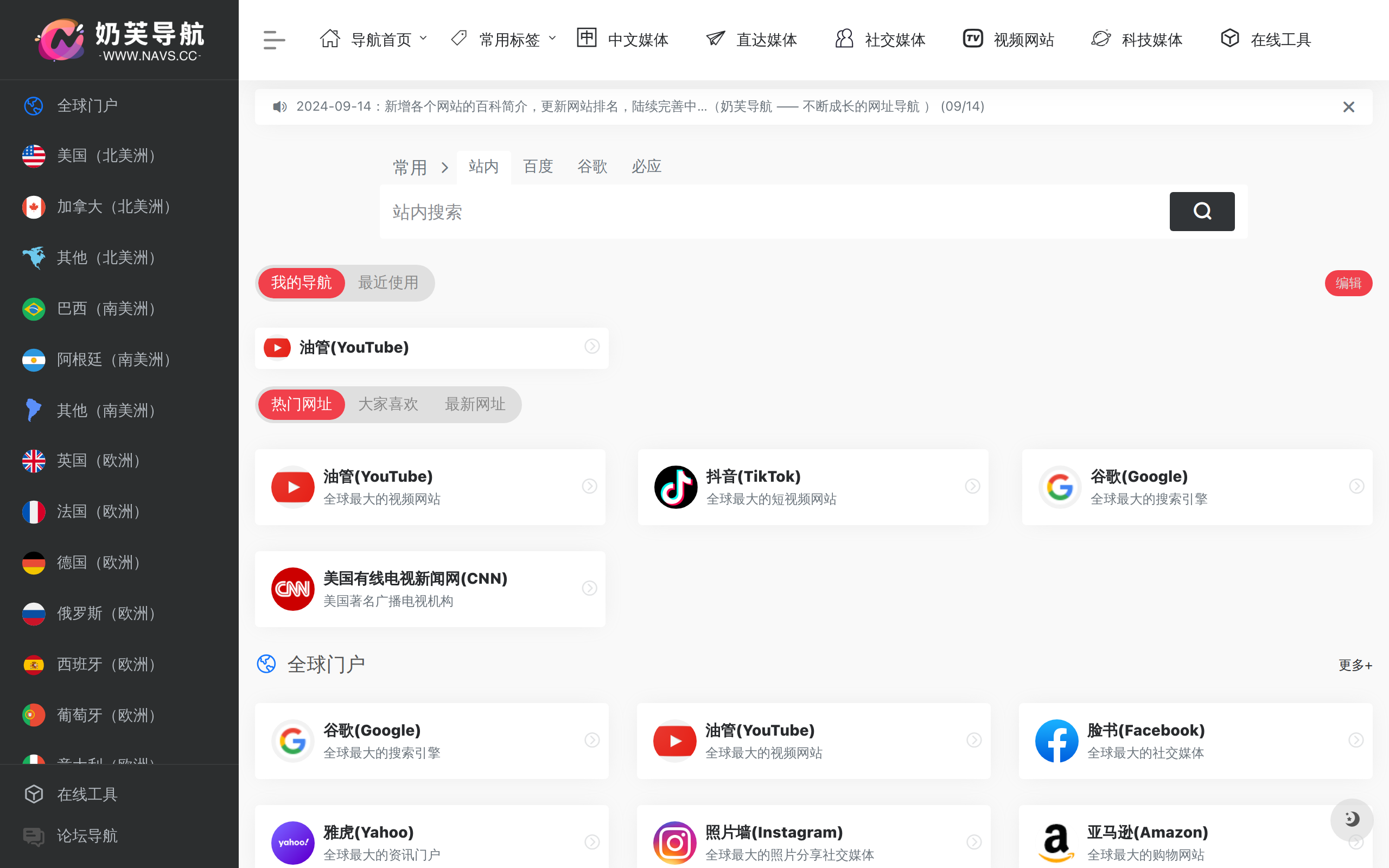Screen dimensions: 1389x868
Task: Switch to 大家喜欢 list
Action: pos(388,405)
